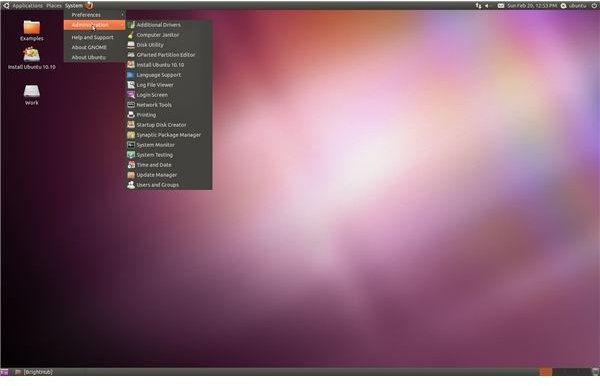Open the ubuntu user menu
Screen dimensions: 600x386
click(x=574, y=6)
